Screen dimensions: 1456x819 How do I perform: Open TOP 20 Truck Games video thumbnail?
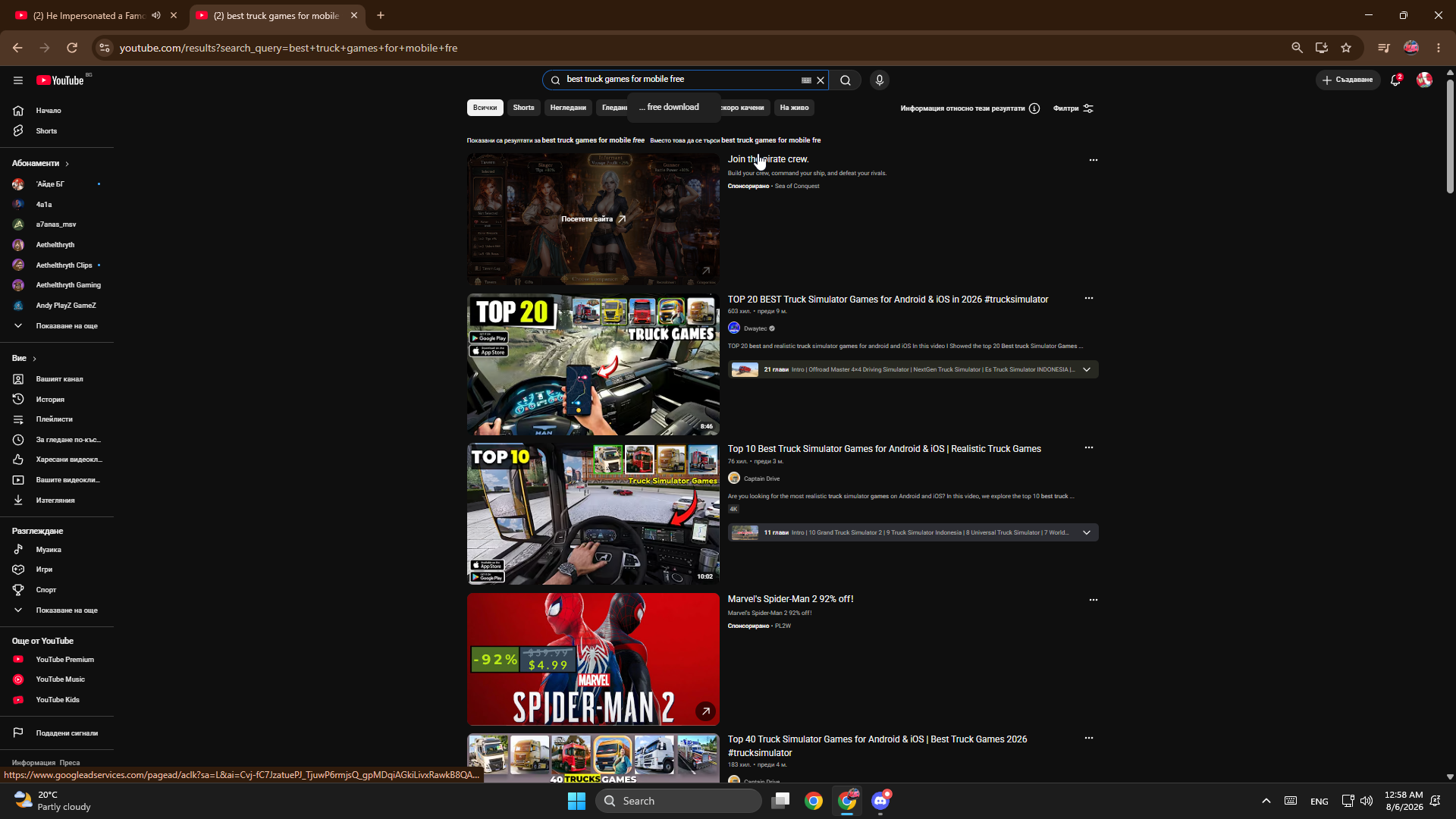click(x=593, y=365)
